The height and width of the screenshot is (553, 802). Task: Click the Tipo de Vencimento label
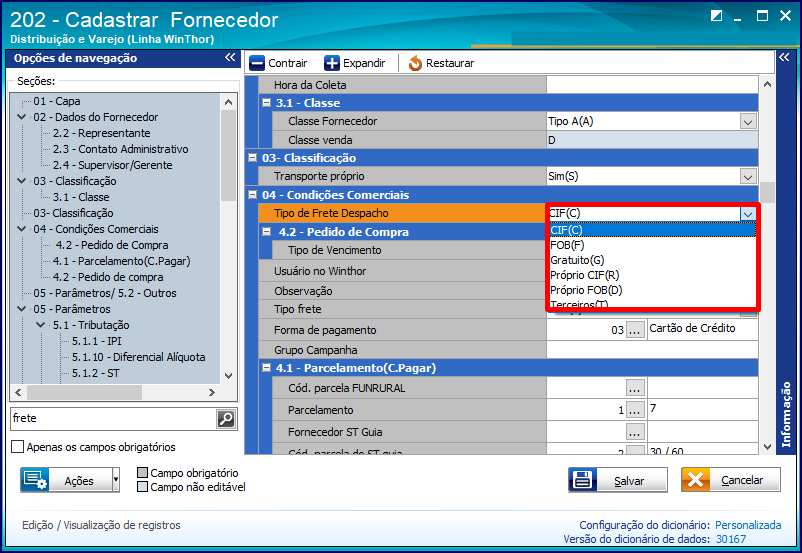335,250
